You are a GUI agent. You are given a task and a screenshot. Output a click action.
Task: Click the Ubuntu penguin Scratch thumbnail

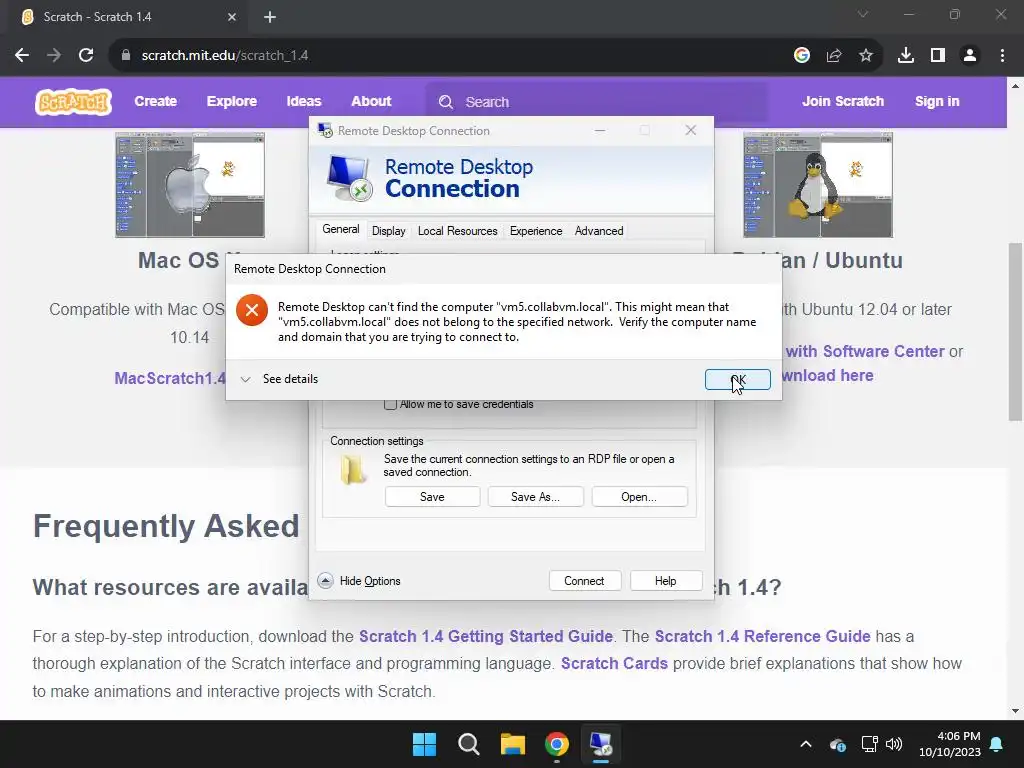[x=818, y=185]
